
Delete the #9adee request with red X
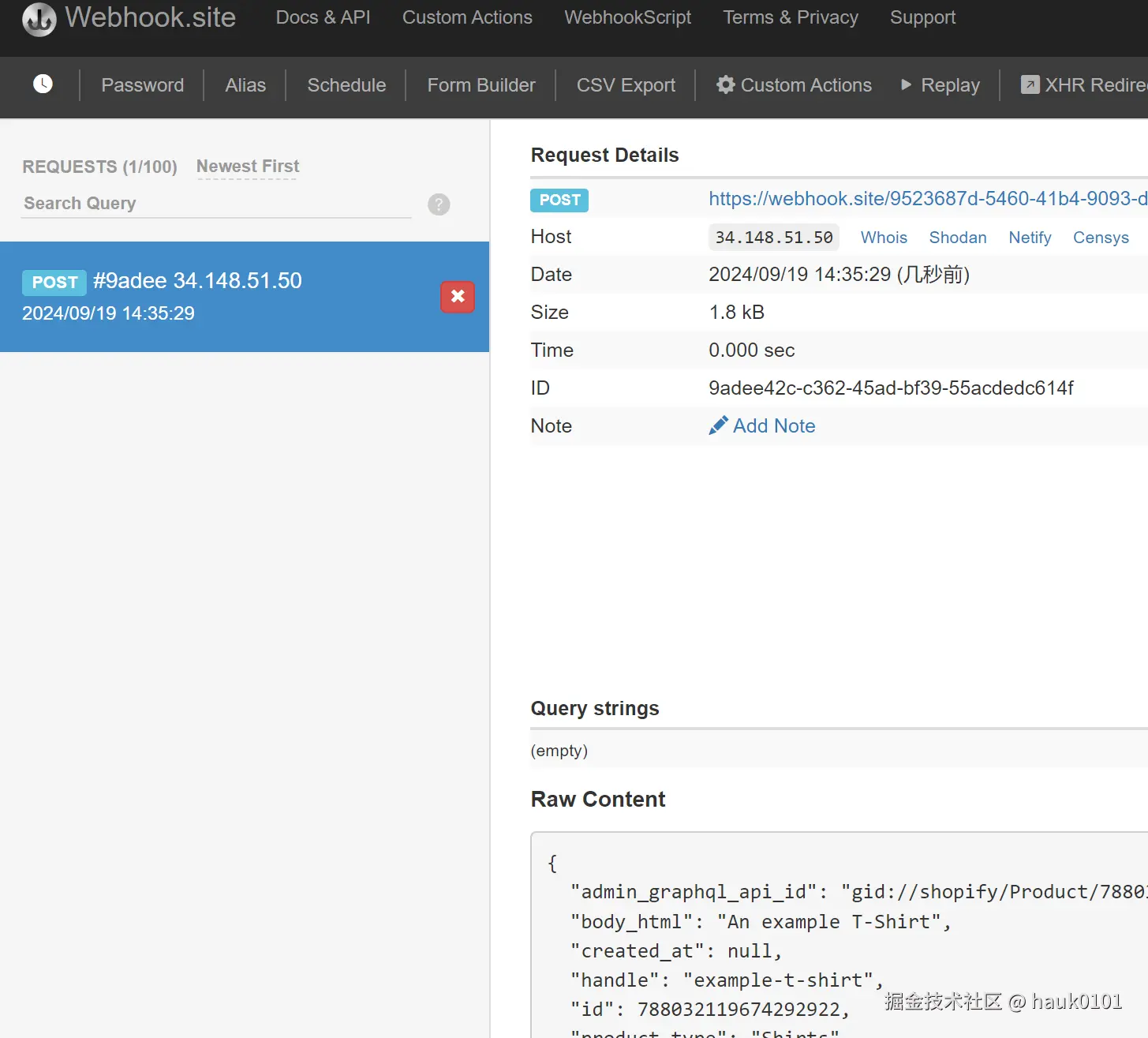458,297
